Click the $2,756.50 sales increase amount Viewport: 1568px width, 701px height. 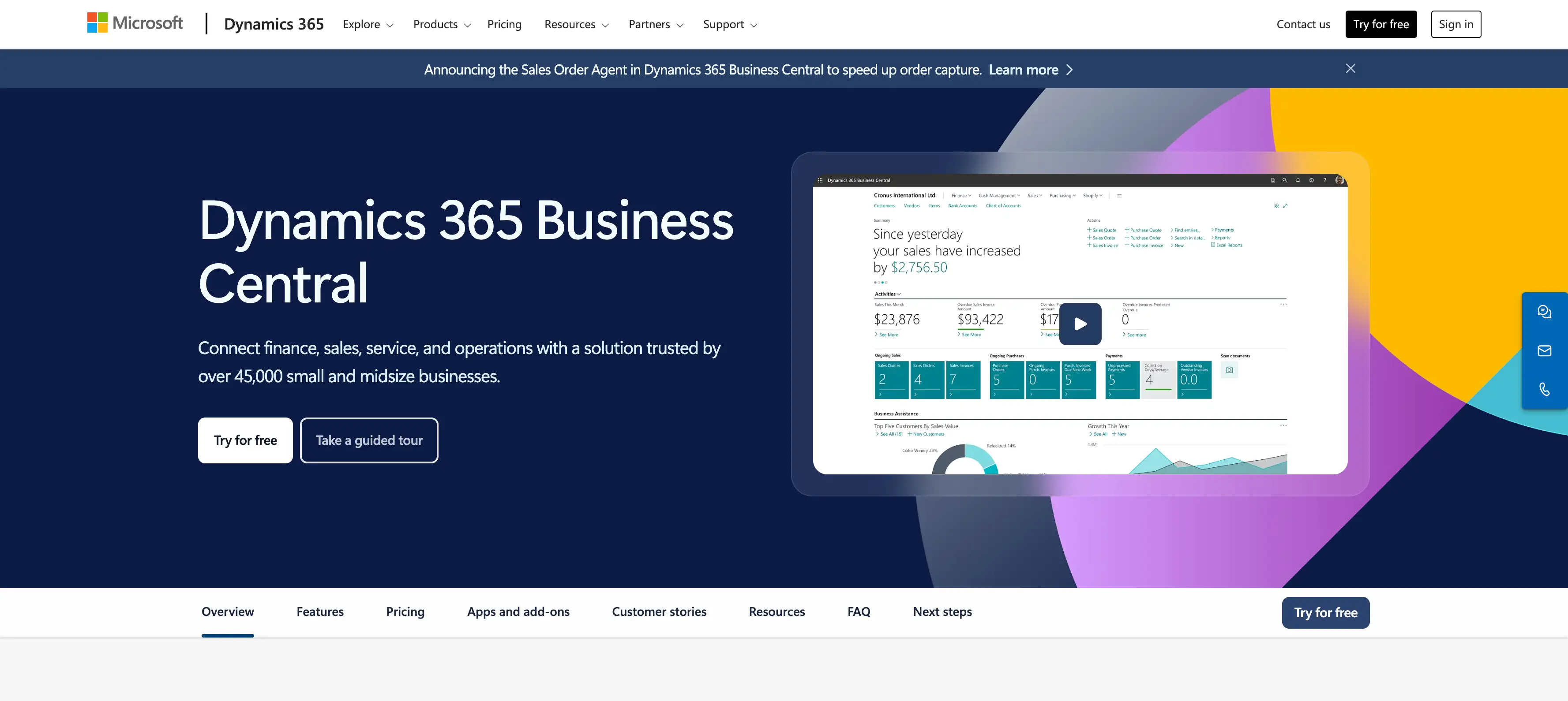[919, 267]
